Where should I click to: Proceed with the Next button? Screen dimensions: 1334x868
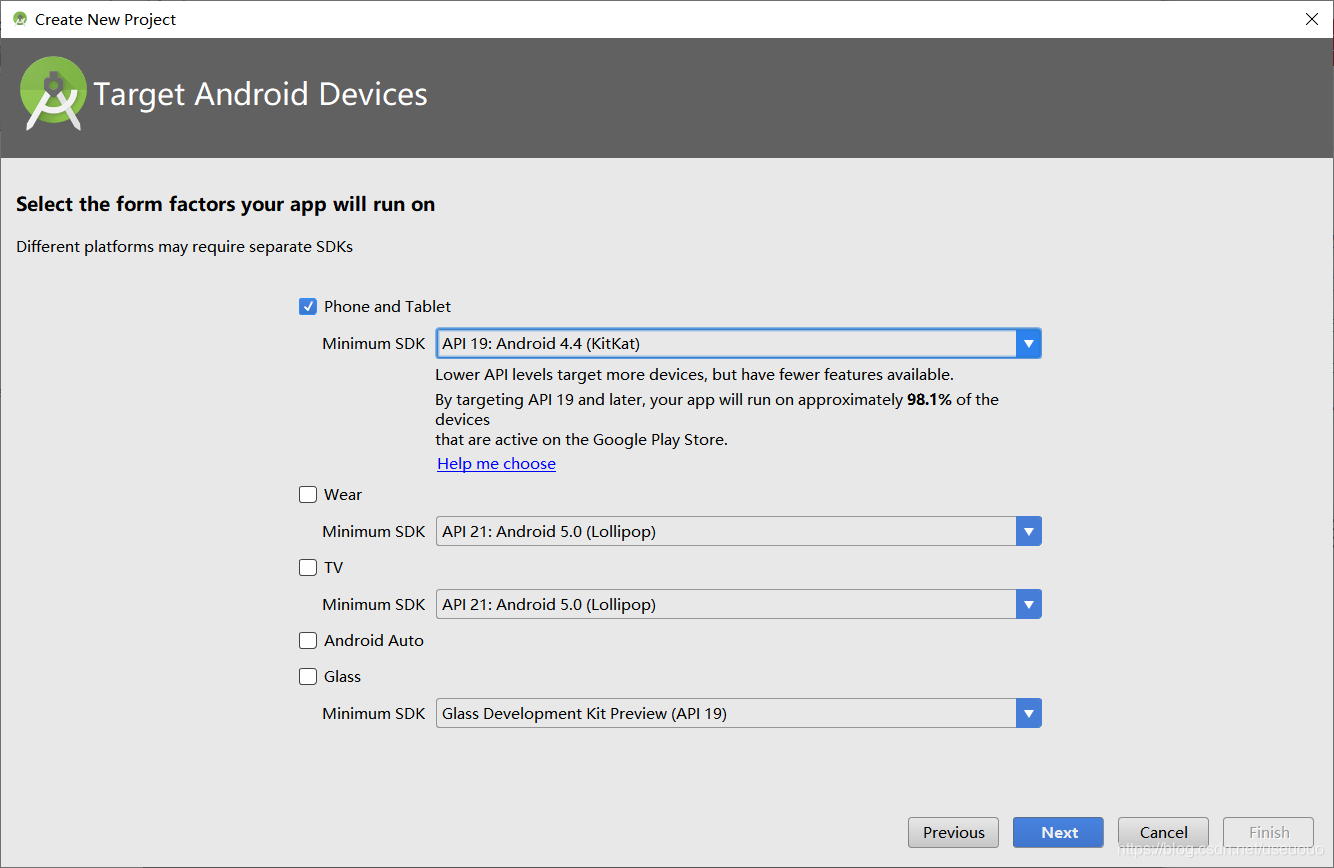coord(1058,833)
